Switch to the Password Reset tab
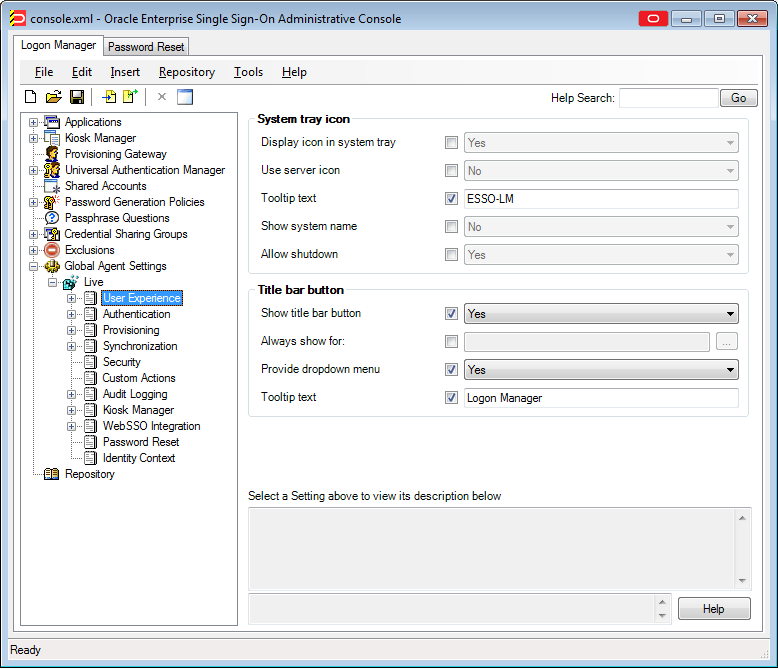Viewport: 778px width, 669px height. pyautogui.click(x=146, y=47)
